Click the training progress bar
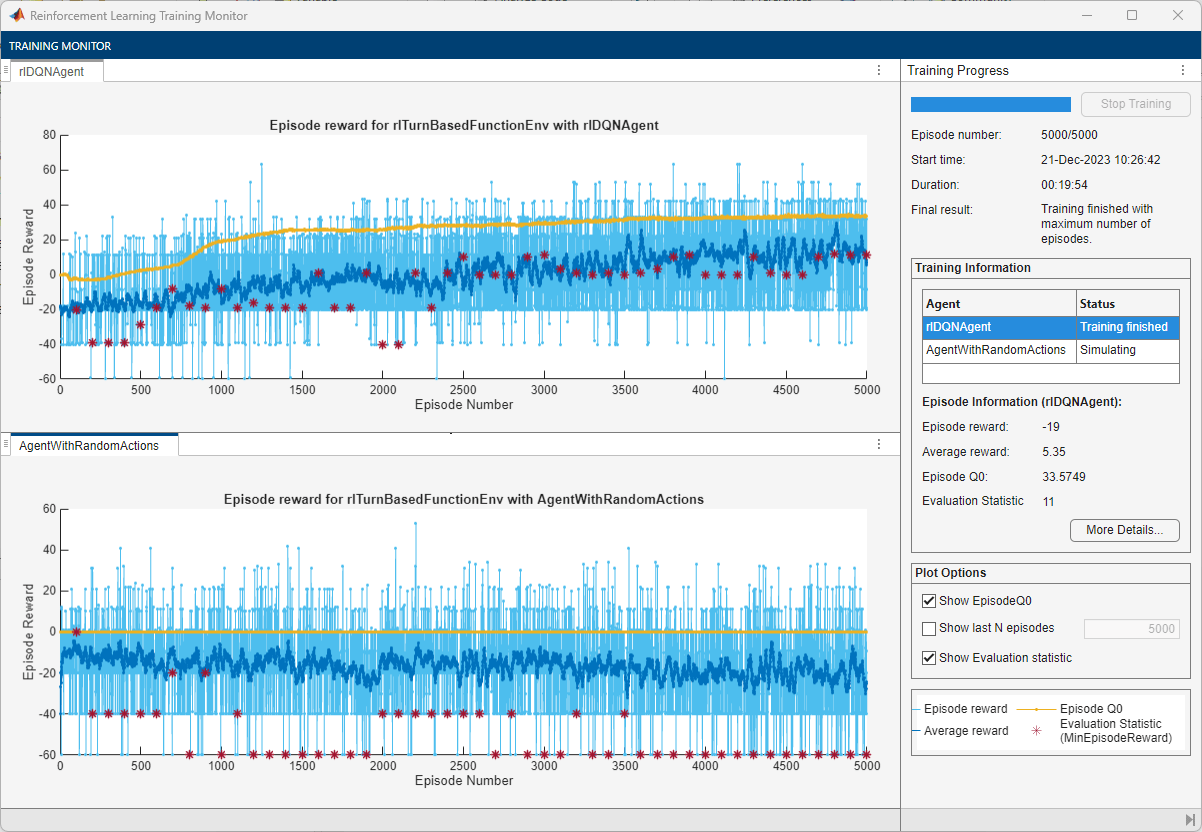The width and height of the screenshot is (1202, 832). click(990, 104)
